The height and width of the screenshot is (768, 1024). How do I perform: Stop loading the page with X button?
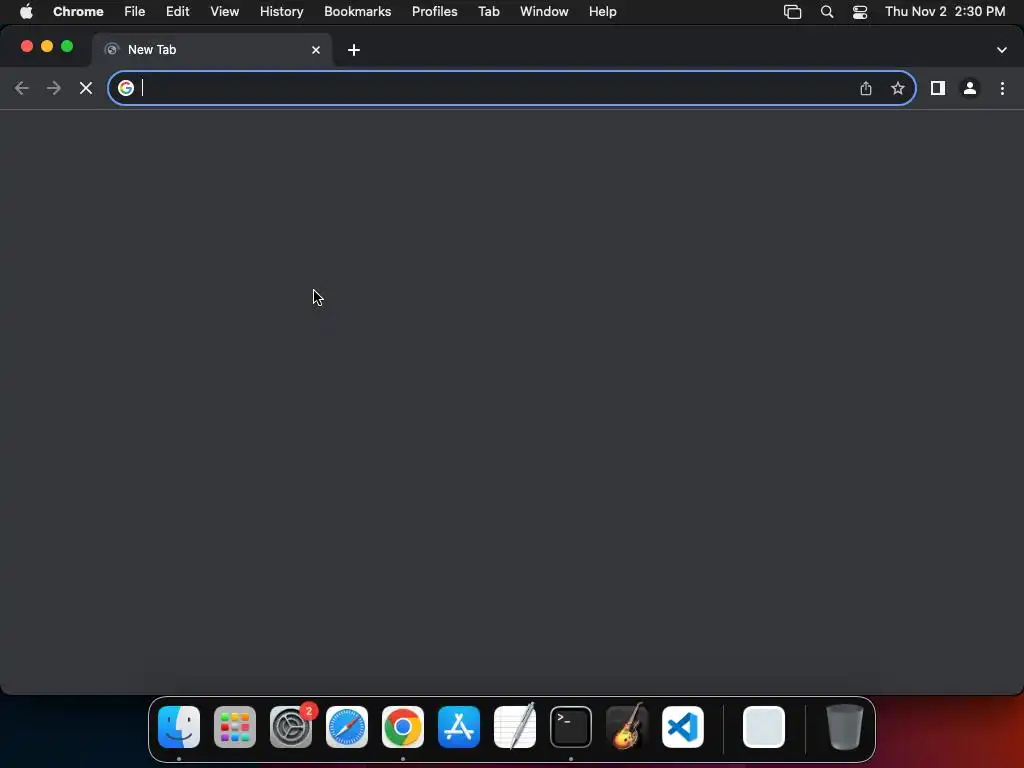point(86,88)
